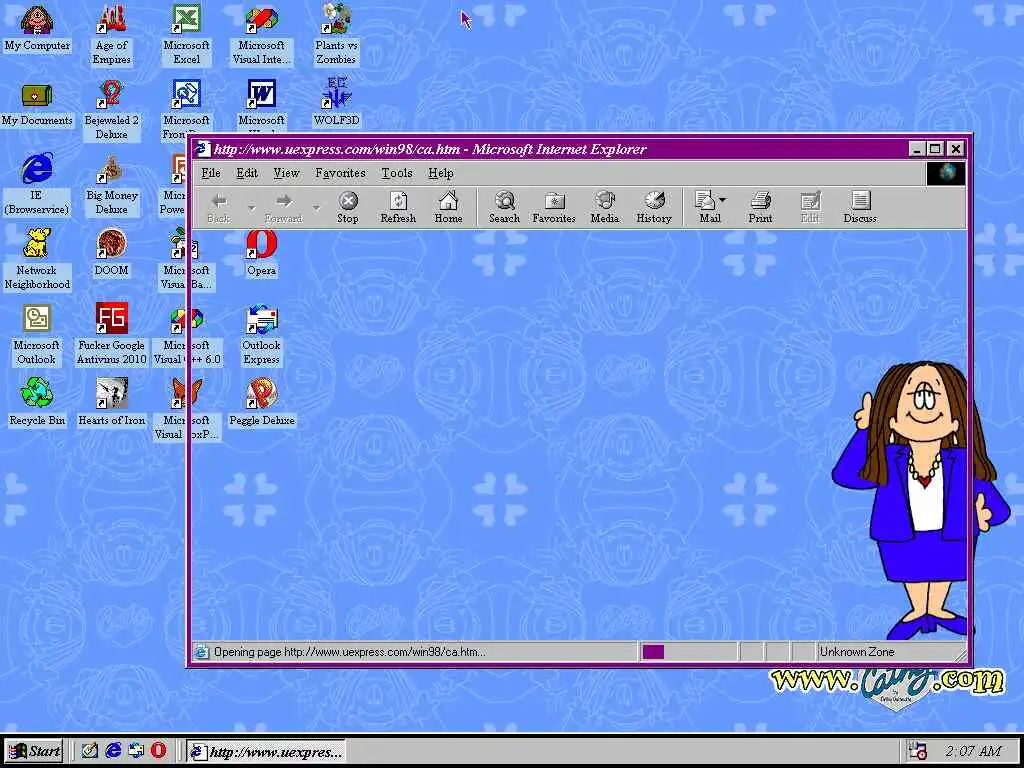Screen dimensions: 1024x768
Task: Expand the Back history dropdown arrow
Action: (x=251, y=208)
